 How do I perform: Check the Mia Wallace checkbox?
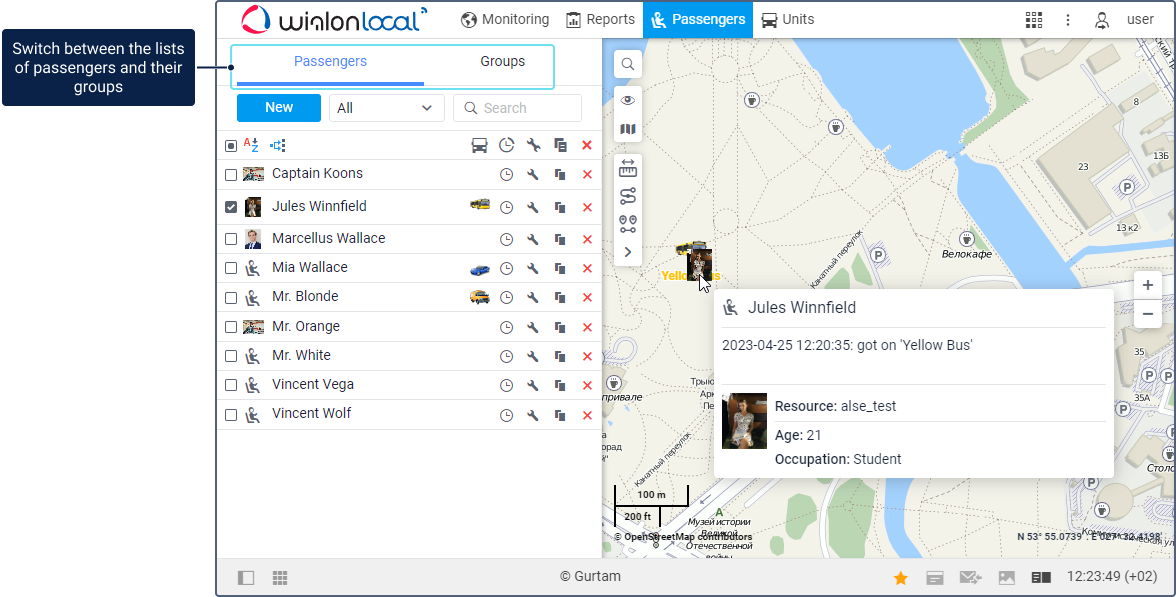tap(231, 268)
